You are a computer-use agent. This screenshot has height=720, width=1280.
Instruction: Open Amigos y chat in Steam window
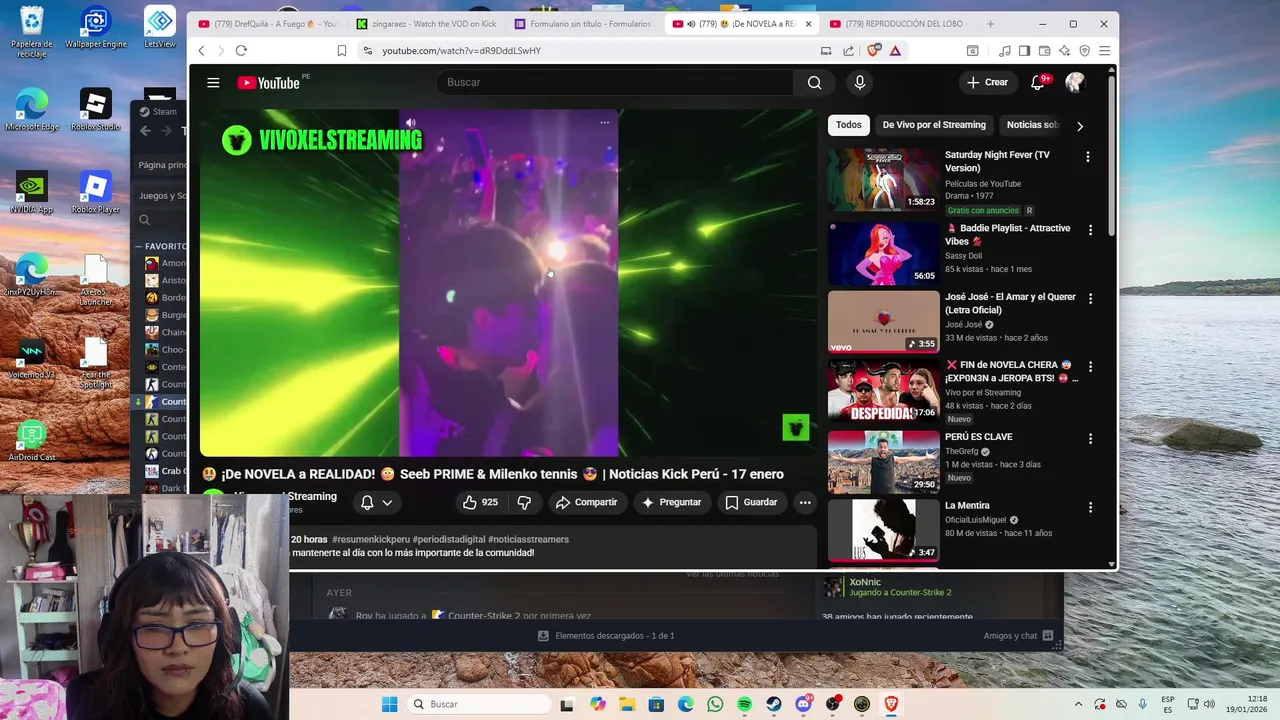1018,636
